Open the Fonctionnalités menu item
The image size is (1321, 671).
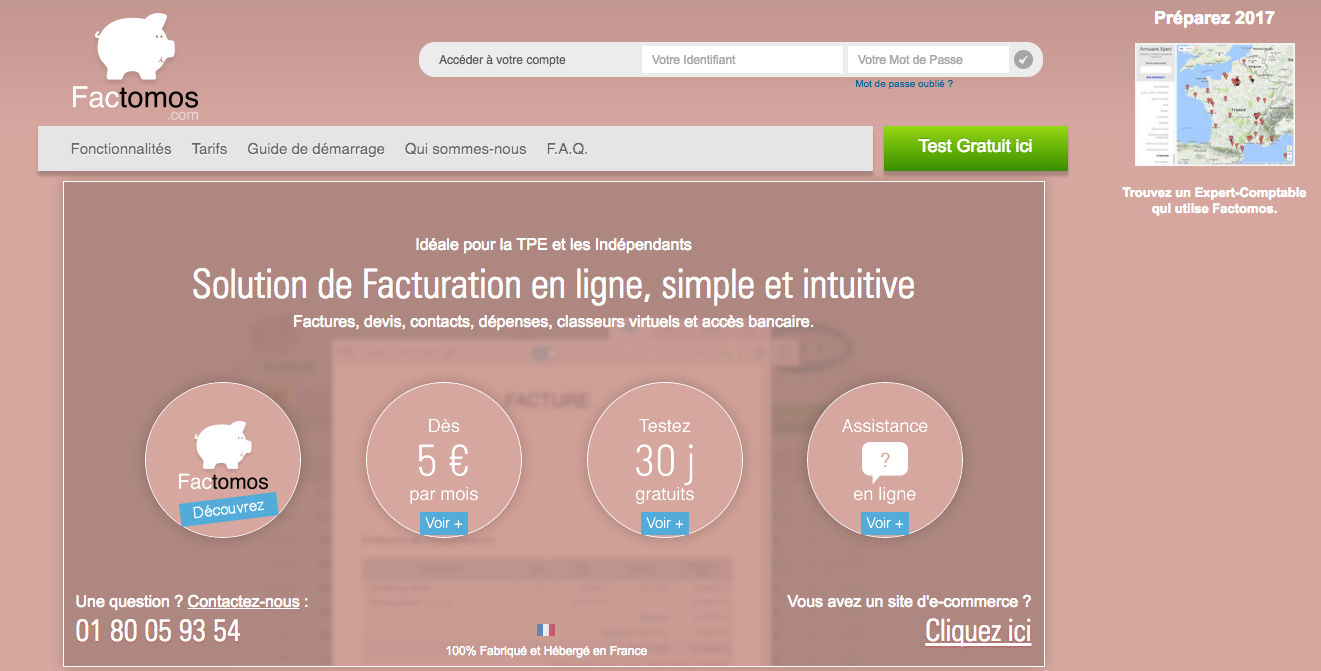pos(121,149)
